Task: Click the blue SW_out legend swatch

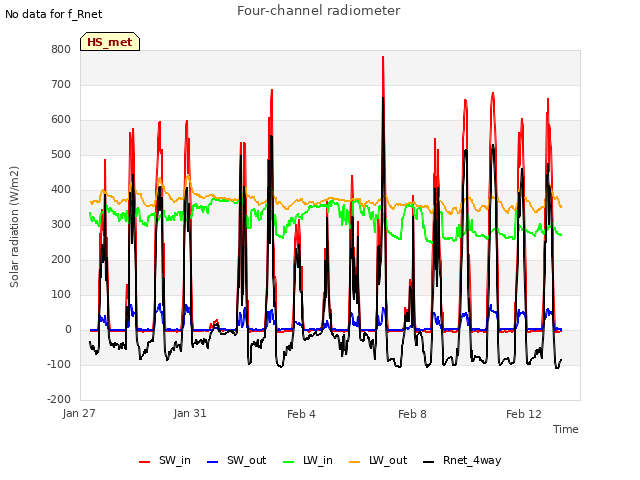Action: coord(213,462)
